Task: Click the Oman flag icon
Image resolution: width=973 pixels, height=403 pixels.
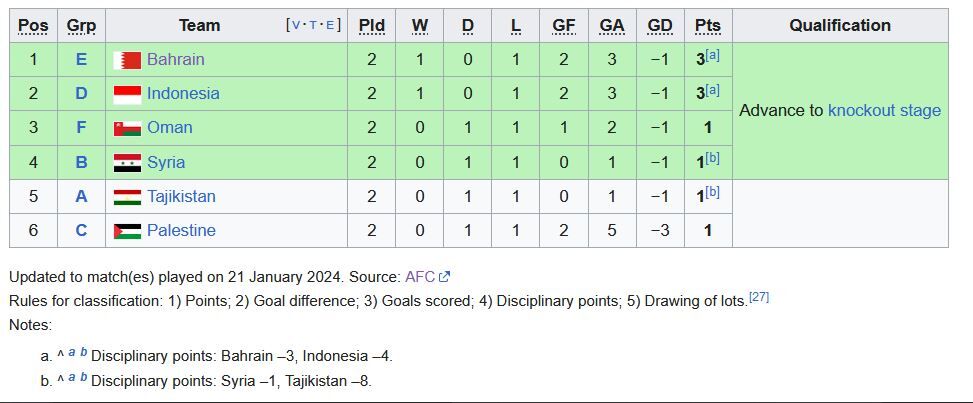Action: [x=127, y=128]
